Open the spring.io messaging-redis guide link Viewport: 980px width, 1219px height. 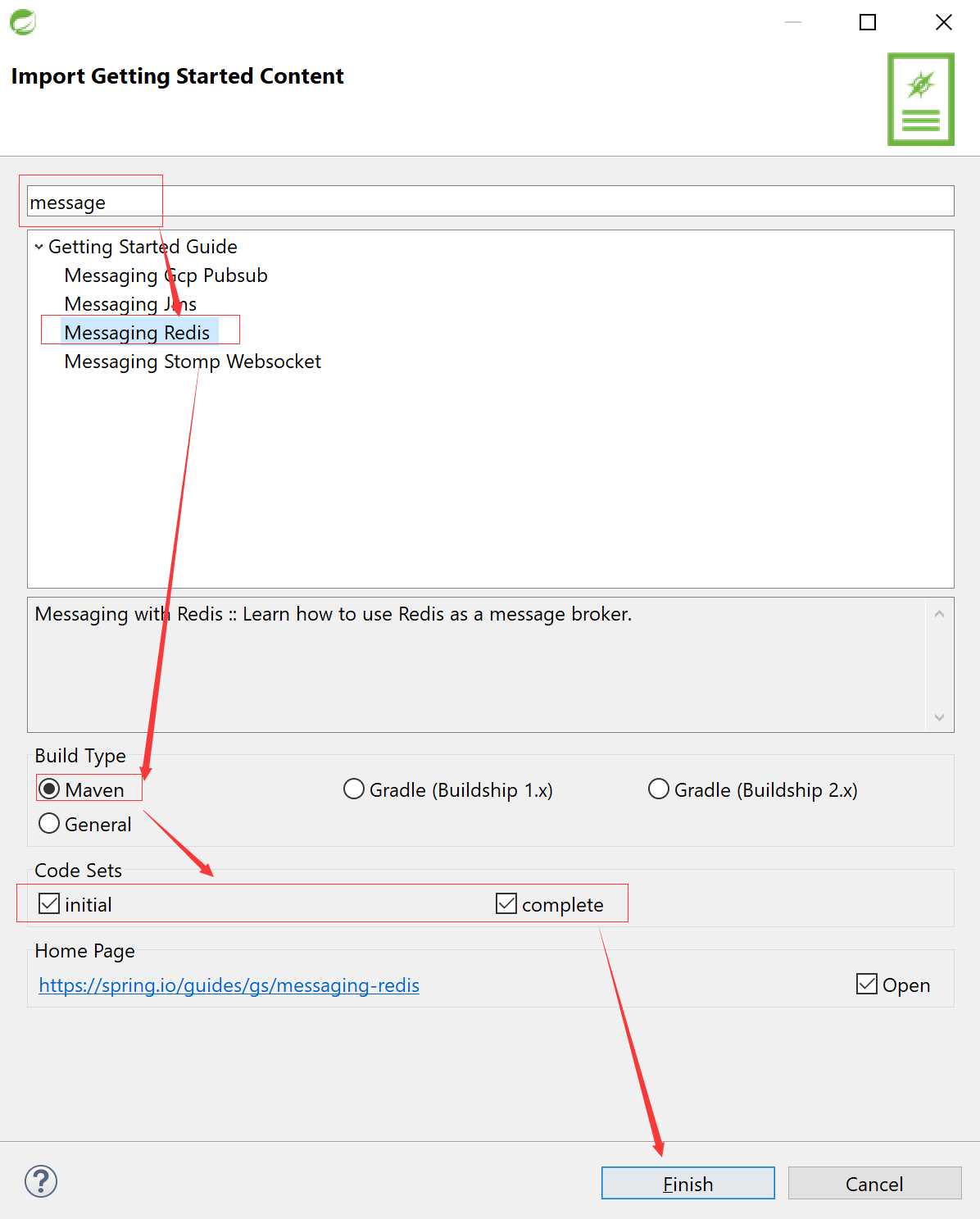[229, 985]
